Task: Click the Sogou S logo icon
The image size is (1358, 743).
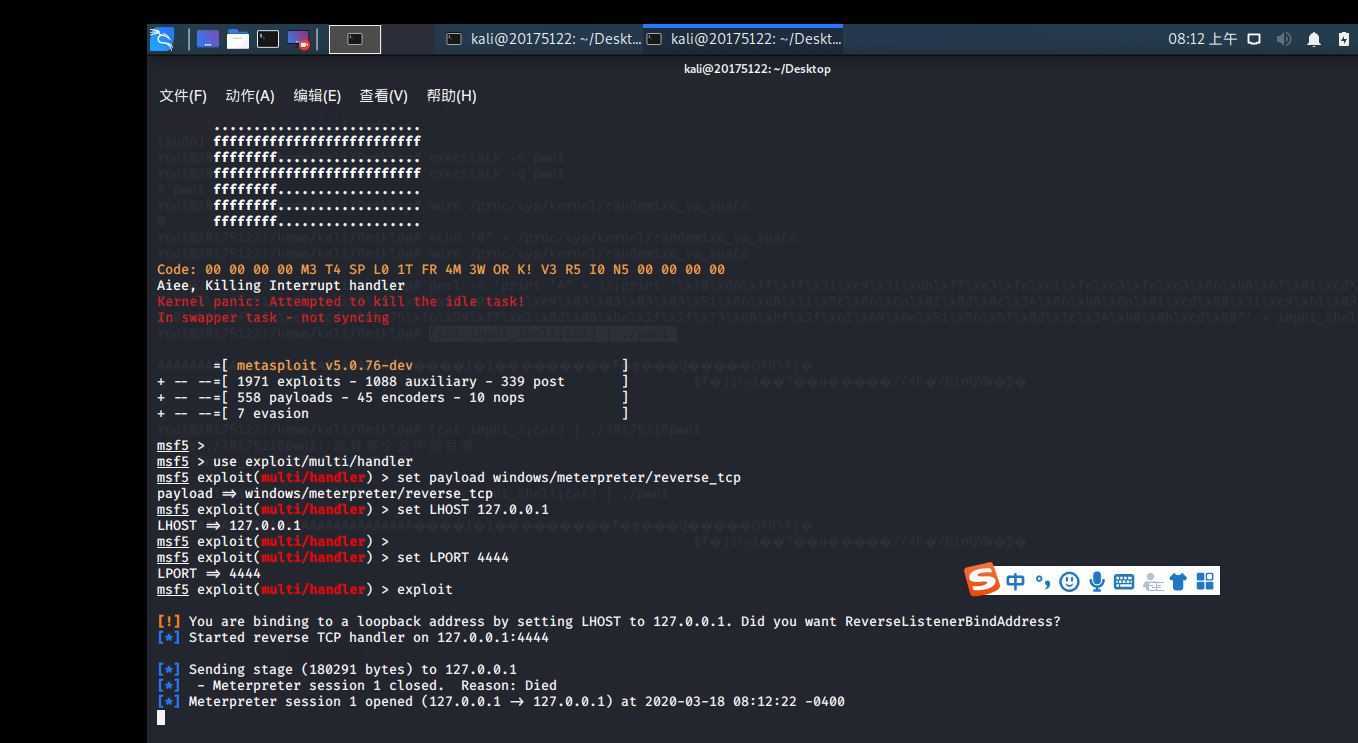Action: point(982,579)
